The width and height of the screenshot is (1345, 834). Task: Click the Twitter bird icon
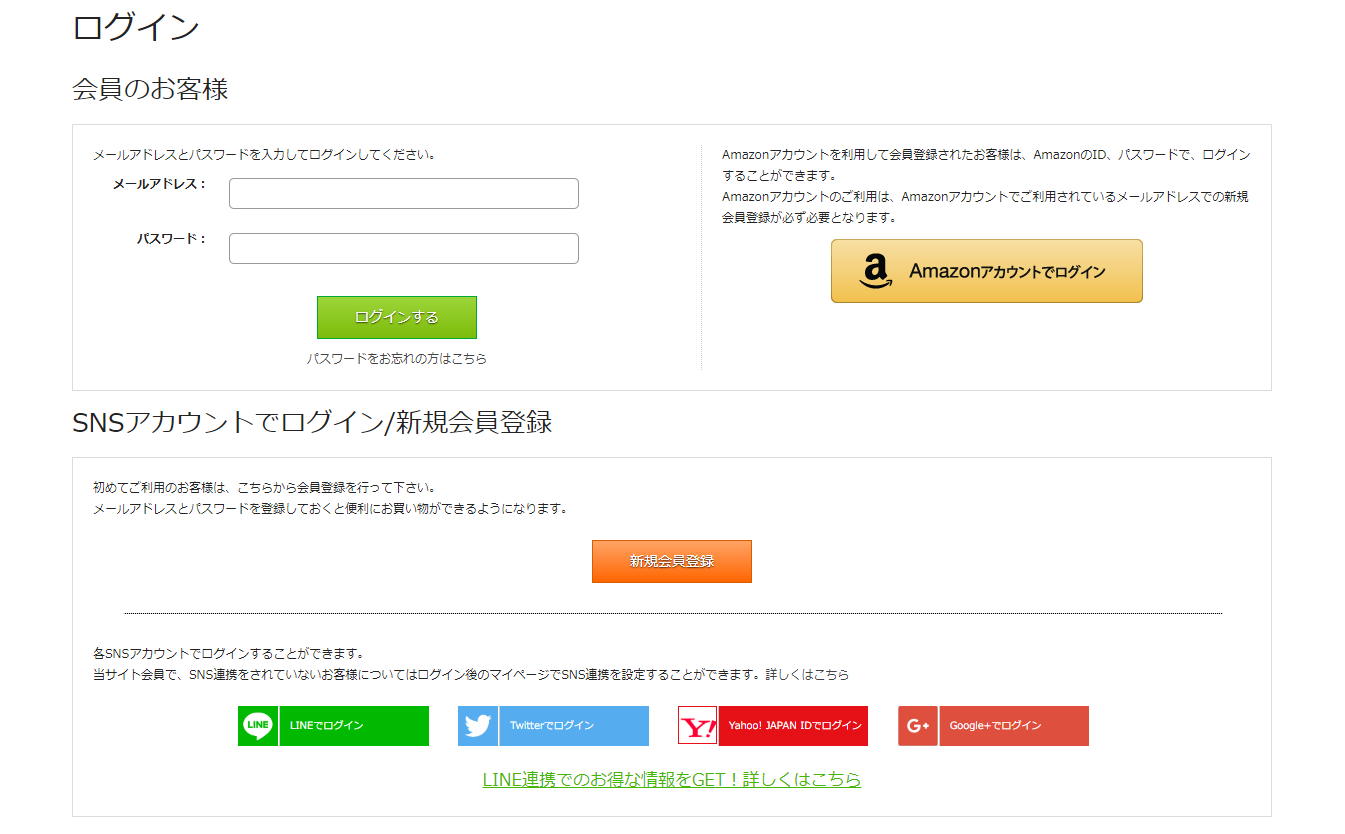478,726
